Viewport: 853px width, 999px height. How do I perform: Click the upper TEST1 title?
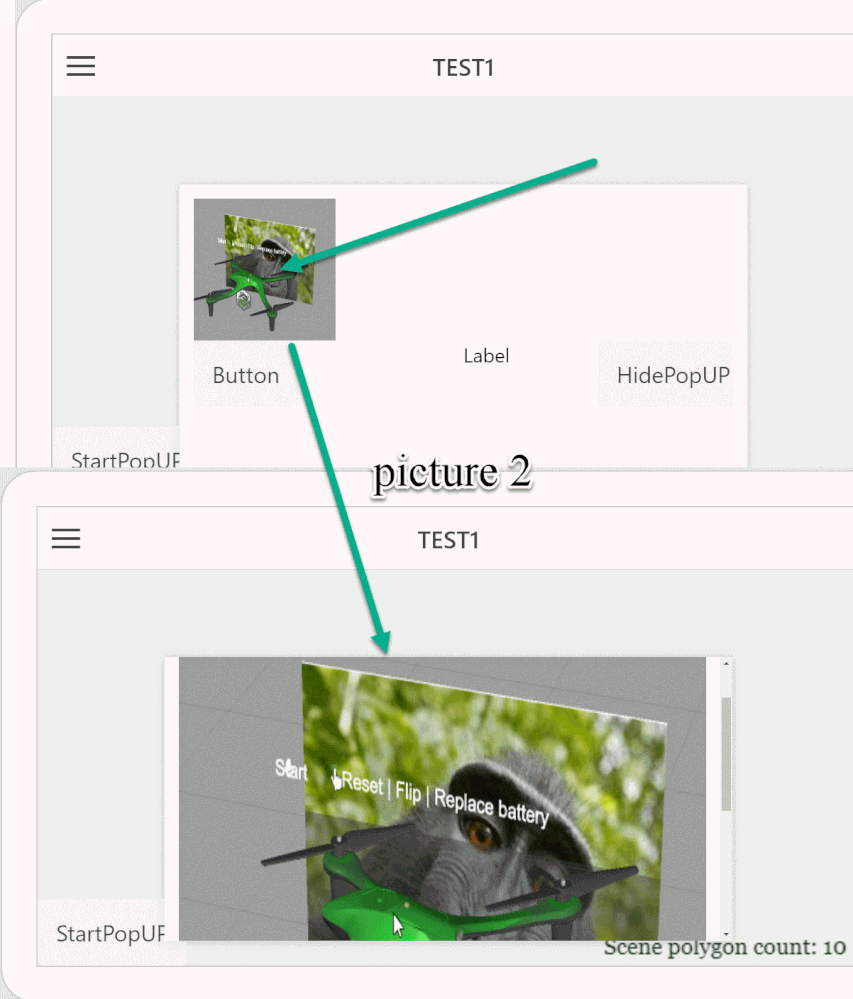pos(464,68)
